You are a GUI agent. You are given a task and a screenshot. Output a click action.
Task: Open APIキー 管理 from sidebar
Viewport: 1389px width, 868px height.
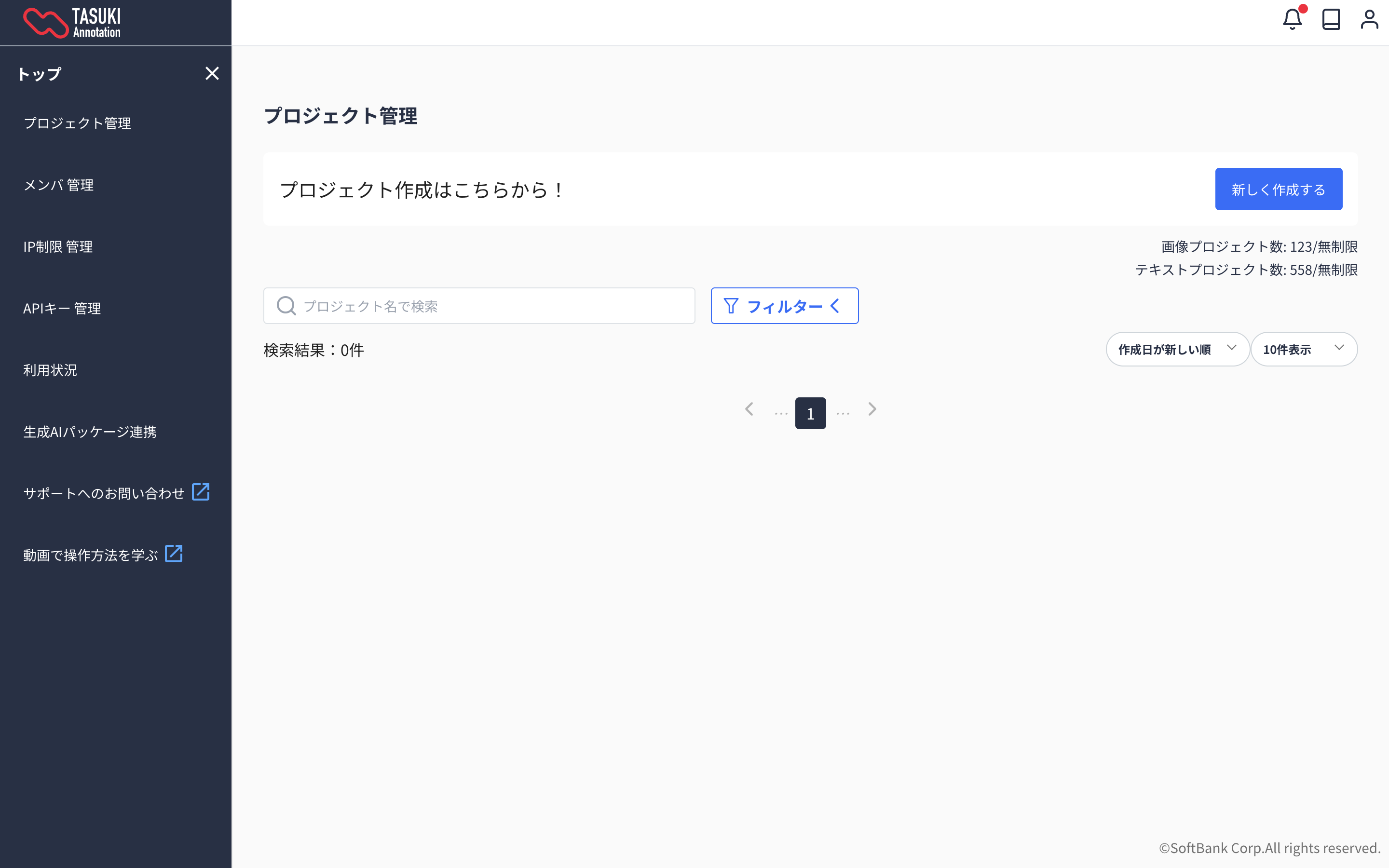(62, 308)
